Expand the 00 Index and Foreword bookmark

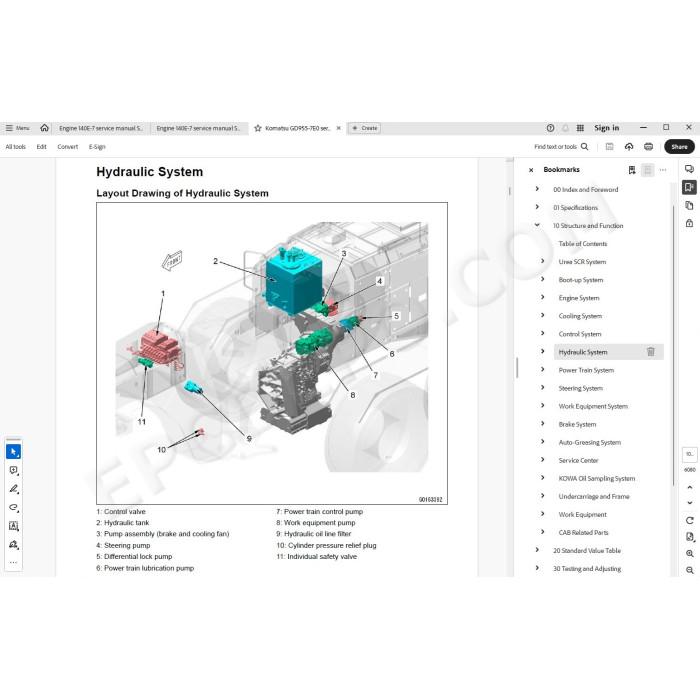click(x=537, y=189)
